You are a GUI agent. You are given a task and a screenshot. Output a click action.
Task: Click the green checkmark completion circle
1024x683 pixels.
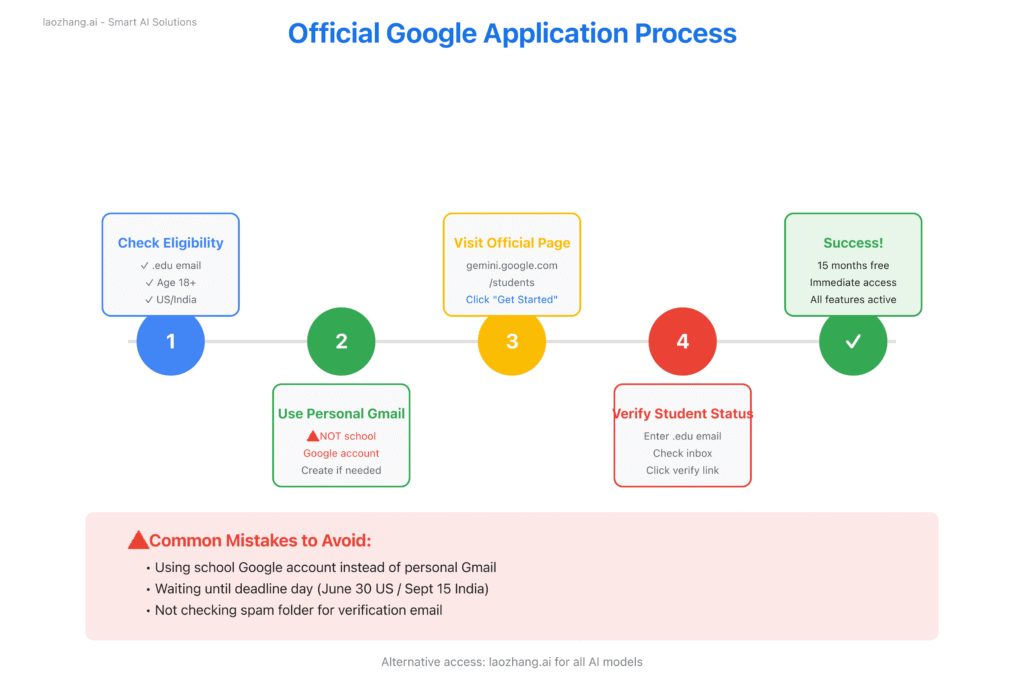(x=853, y=341)
